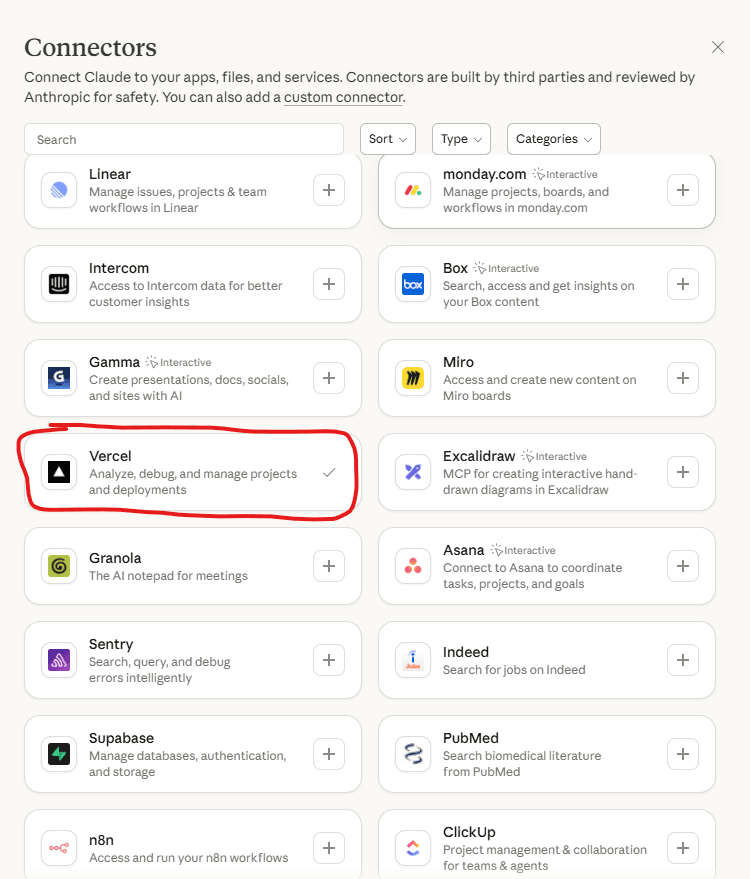The height and width of the screenshot is (879, 750).
Task: Click the Linear connector logo icon
Action: coord(59,190)
